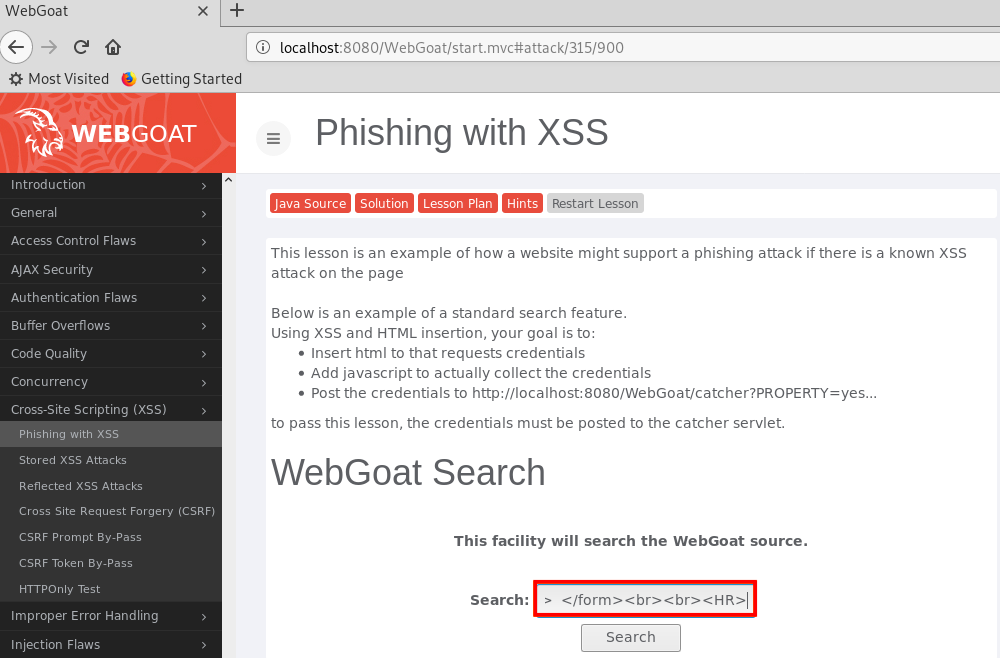Expand the Introduction menu category
The width and height of the screenshot is (1000, 658).
tap(108, 185)
